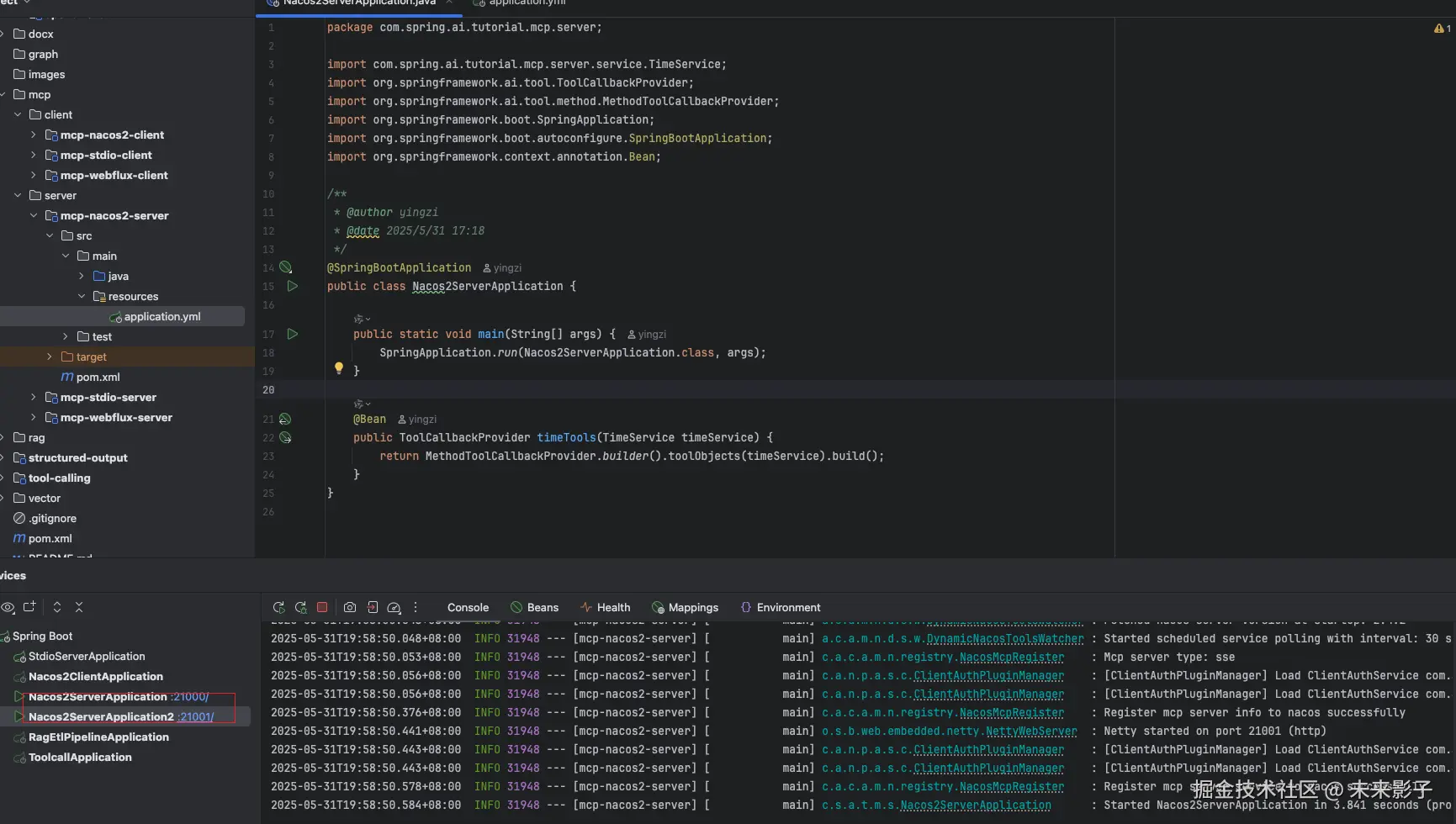
Task: Open the :21000/ port link
Action: pos(191,696)
